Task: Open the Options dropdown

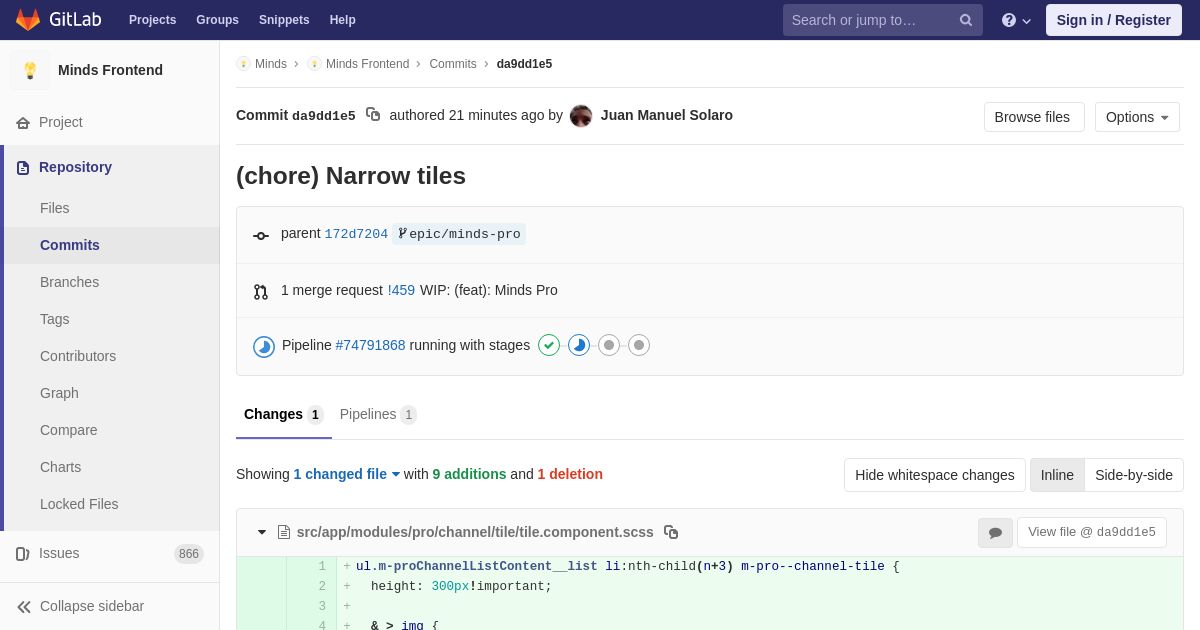Action: tap(1137, 117)
